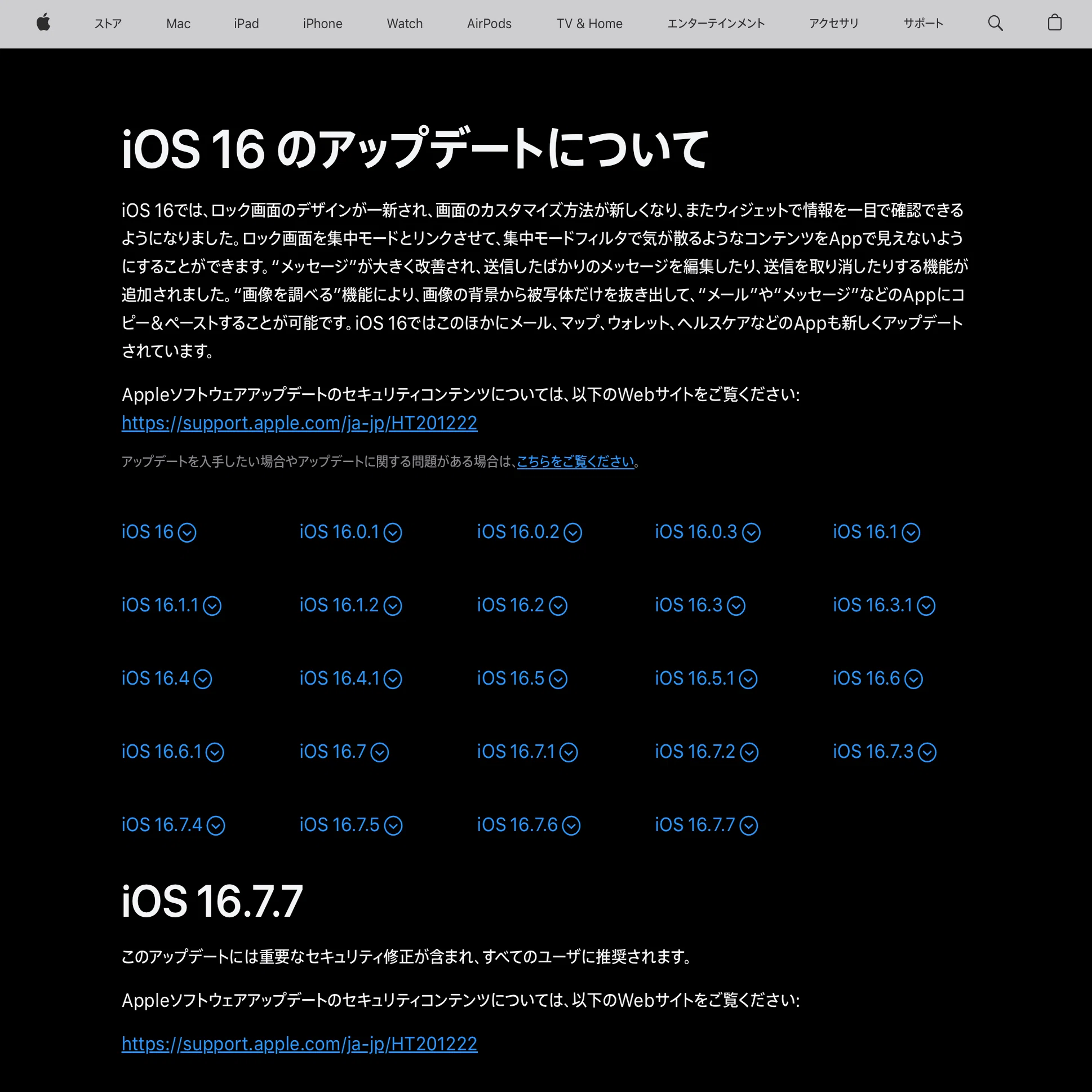This screenshot has height=1092, width=1092.
Task: Expand the iOS 16.7.3 section
Action: 885,752
